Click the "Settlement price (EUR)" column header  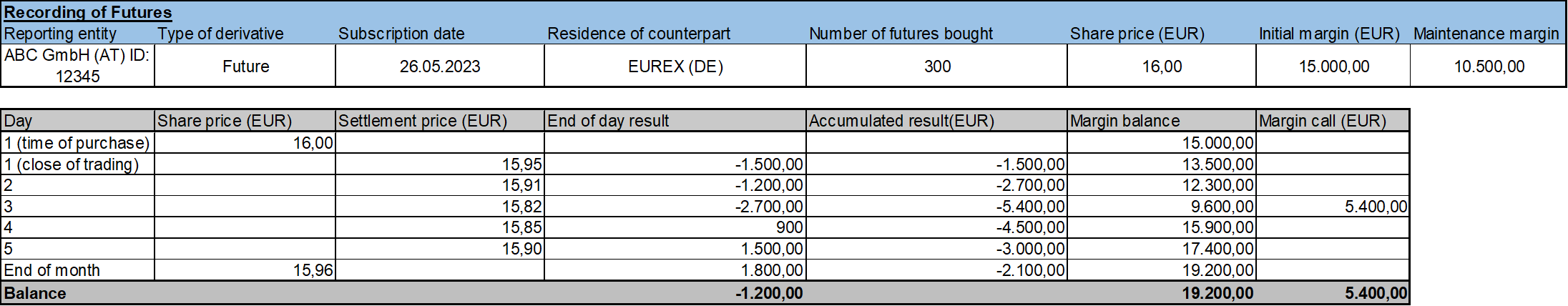(x=422, y=121)
